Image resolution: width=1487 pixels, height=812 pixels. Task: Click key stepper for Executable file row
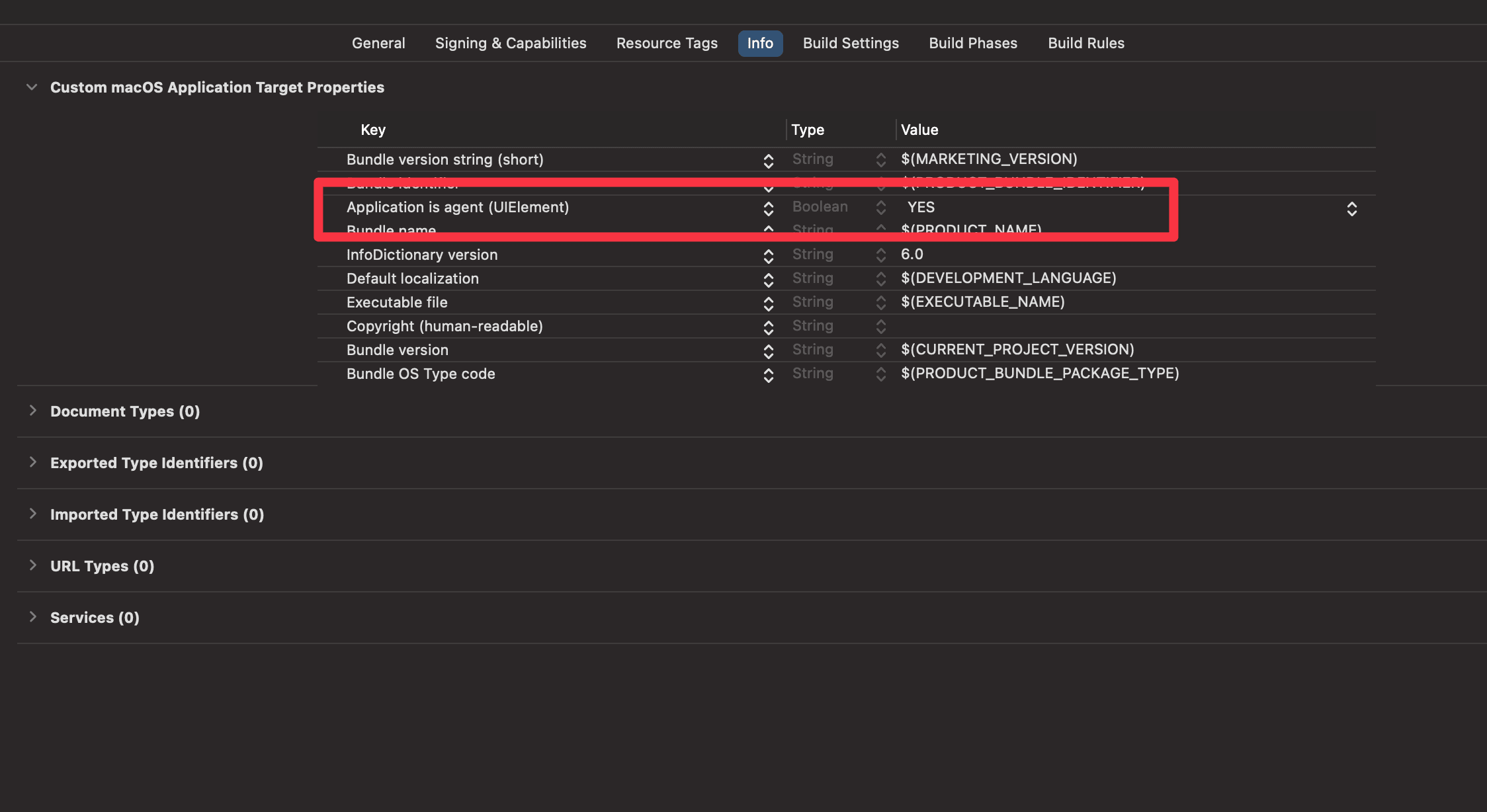point(768,304)
